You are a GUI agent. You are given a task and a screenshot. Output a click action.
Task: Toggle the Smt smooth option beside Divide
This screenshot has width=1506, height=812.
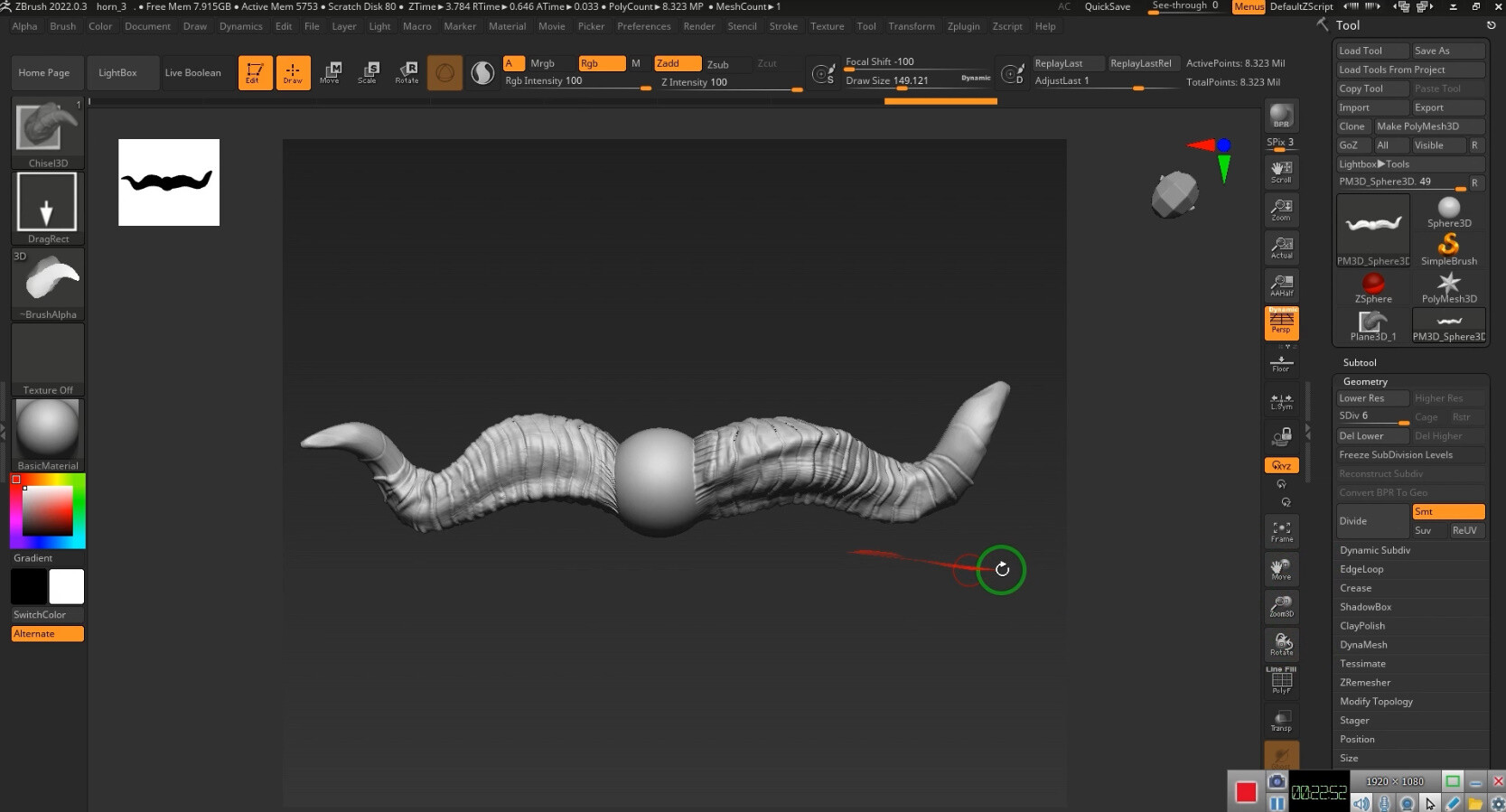[x=1448, y=511]
